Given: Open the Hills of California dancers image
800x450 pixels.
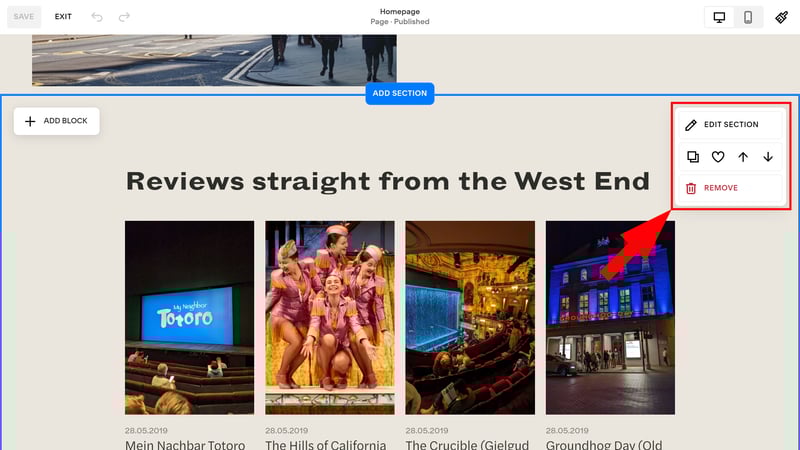Looking at the screenshot, I should click(330, 317).
